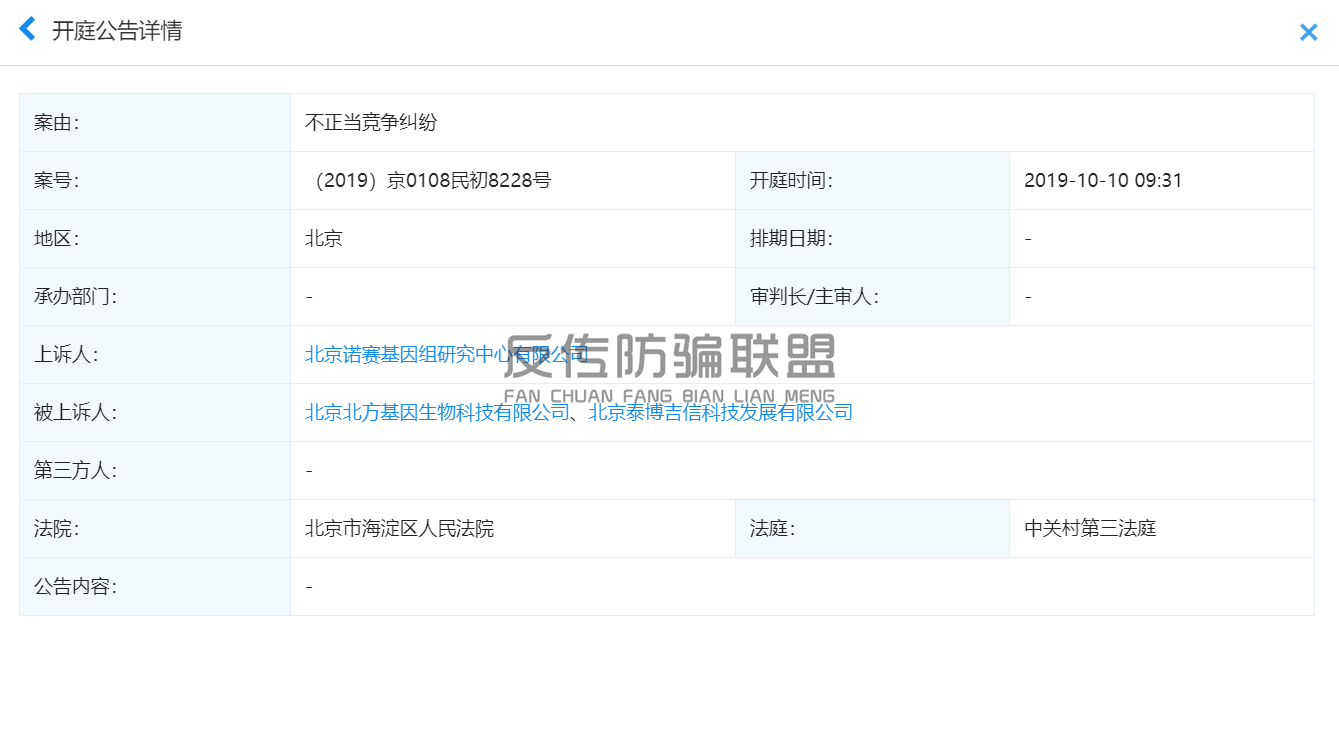Click the 被上诉人 row label
Screen dimensions: 1339x737
(75, 412)
